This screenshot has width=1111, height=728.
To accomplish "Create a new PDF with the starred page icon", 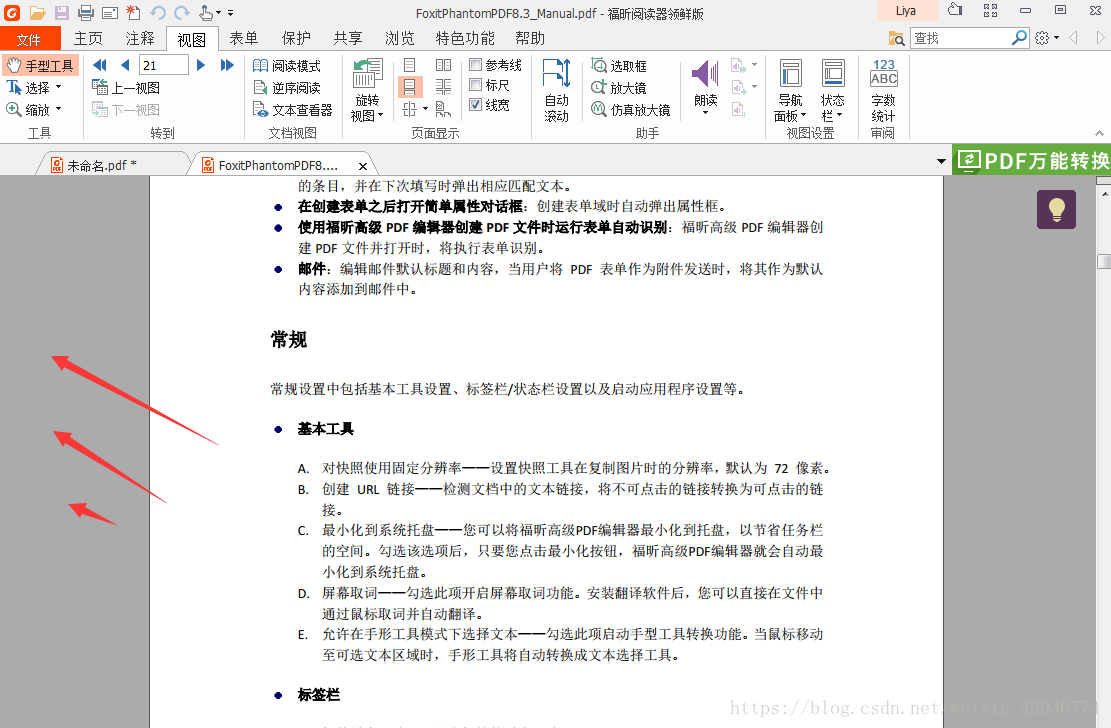I will [133, 12].
